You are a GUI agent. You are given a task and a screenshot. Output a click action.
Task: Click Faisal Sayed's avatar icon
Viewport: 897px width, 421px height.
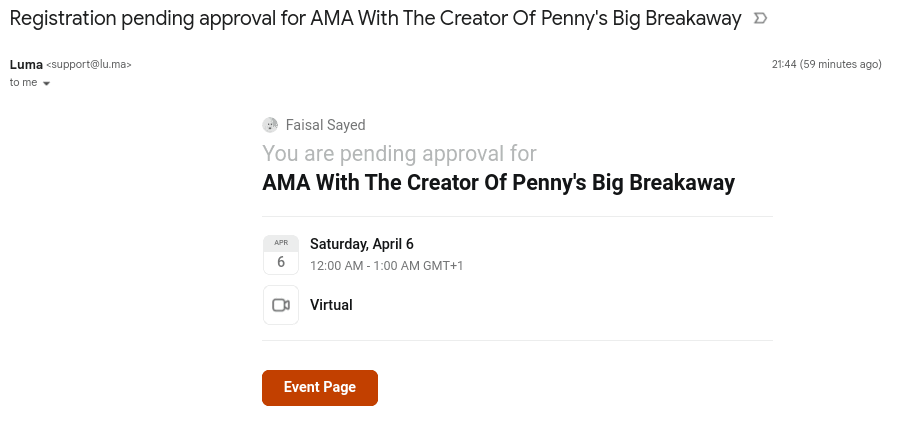tap(270, 125)
